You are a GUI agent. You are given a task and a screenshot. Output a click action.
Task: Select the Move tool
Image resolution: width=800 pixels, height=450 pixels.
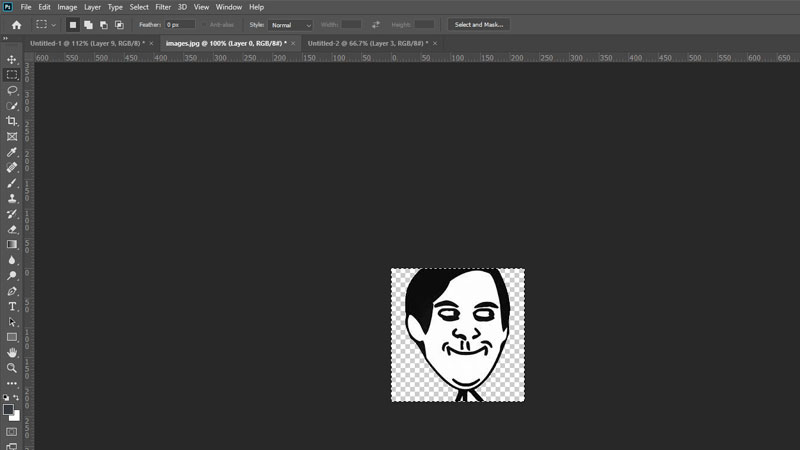(12, 59)
